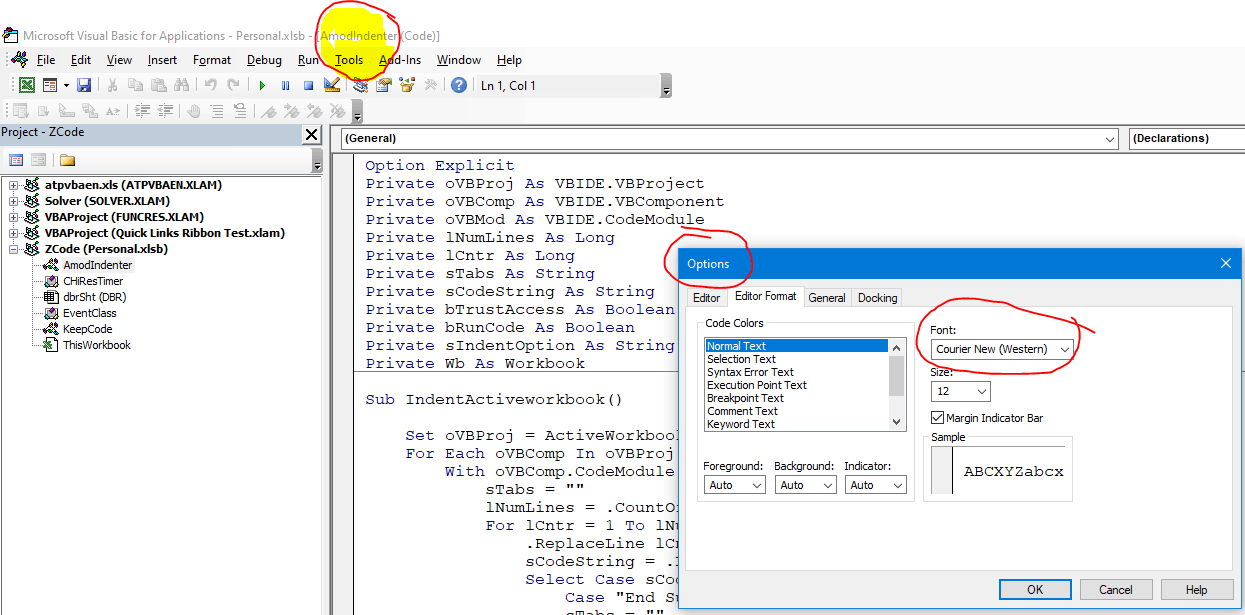Collapse the ZCode (Personal.xlsb) node
The height and width of the screenshot is (615, 1245).
coord(13,249)
